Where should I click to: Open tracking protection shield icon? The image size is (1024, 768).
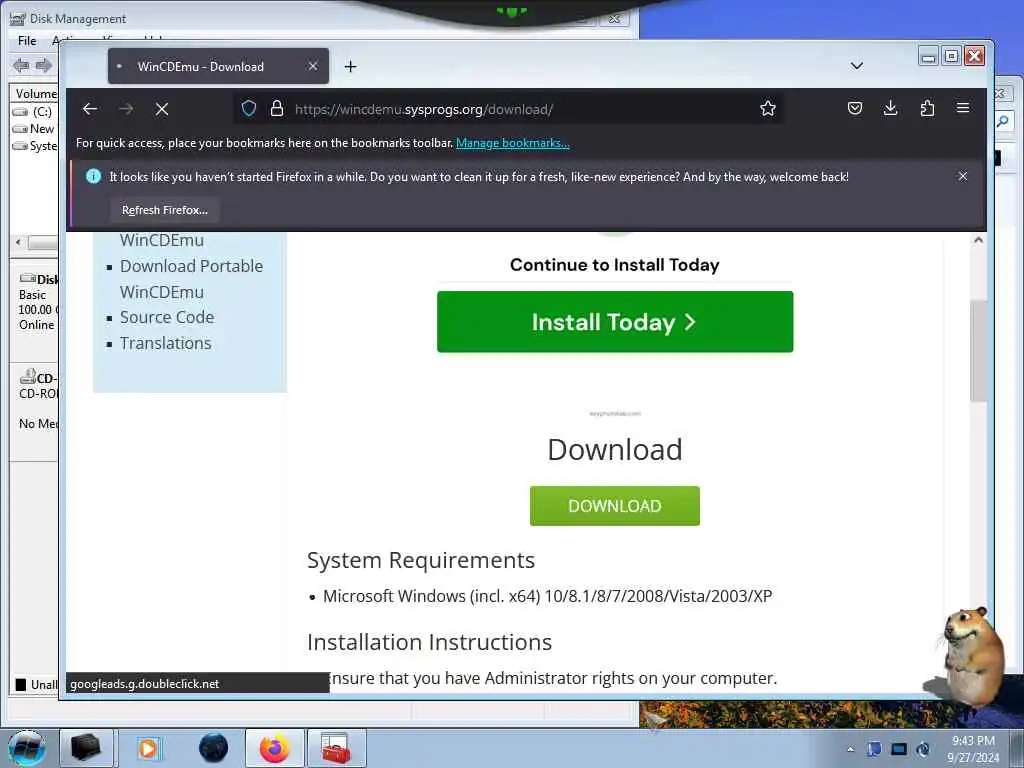[249, 108]
